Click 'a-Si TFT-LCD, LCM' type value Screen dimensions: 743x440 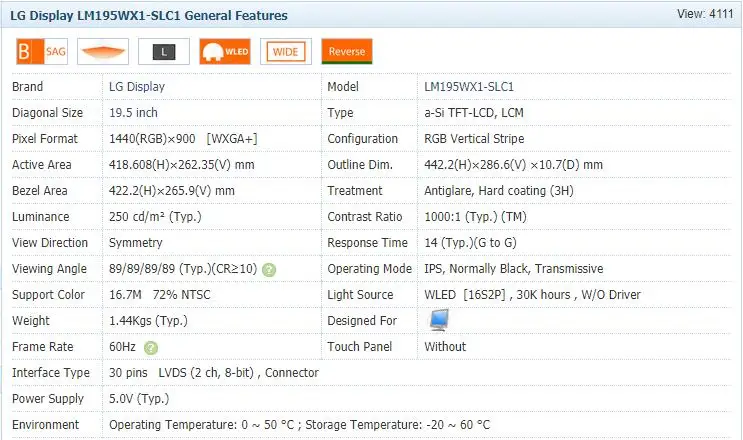(x=474, y=113)
